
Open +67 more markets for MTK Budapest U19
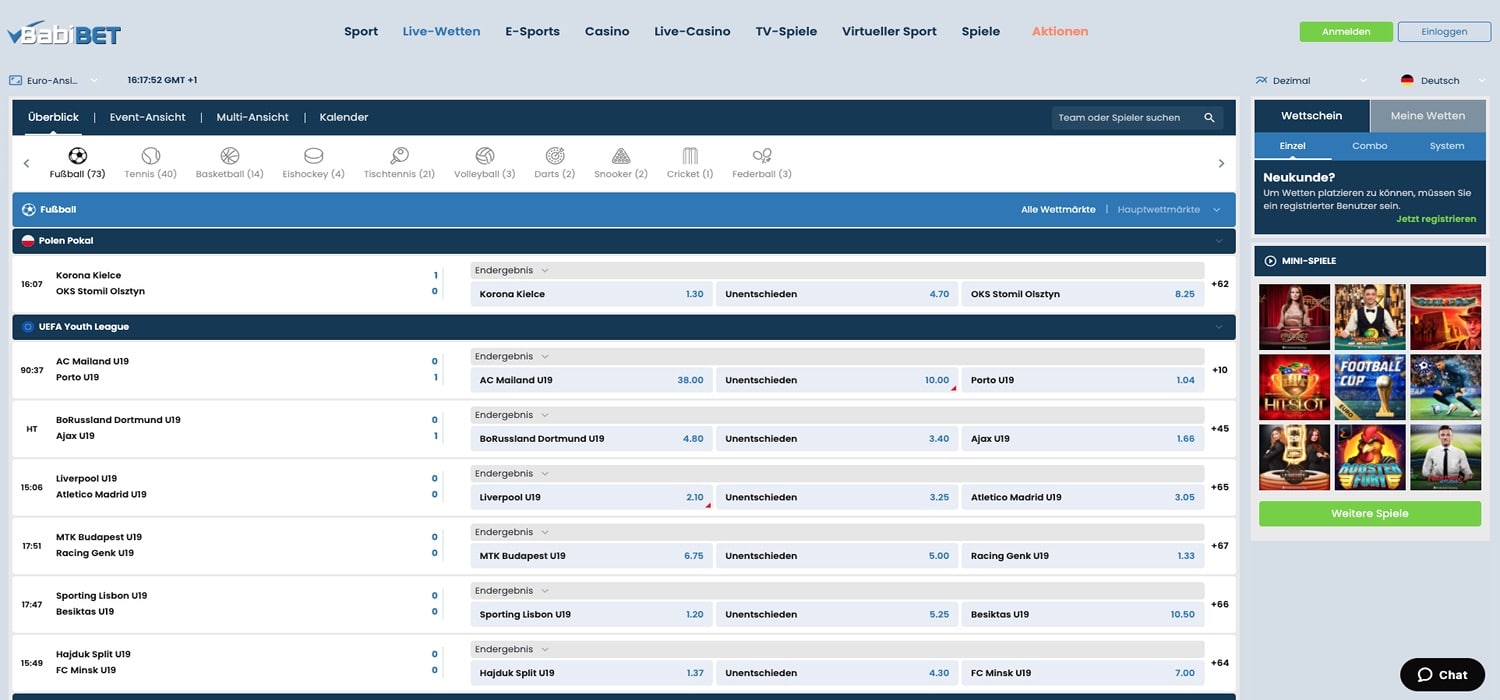pyautogui.click(x=1219, y=546)
